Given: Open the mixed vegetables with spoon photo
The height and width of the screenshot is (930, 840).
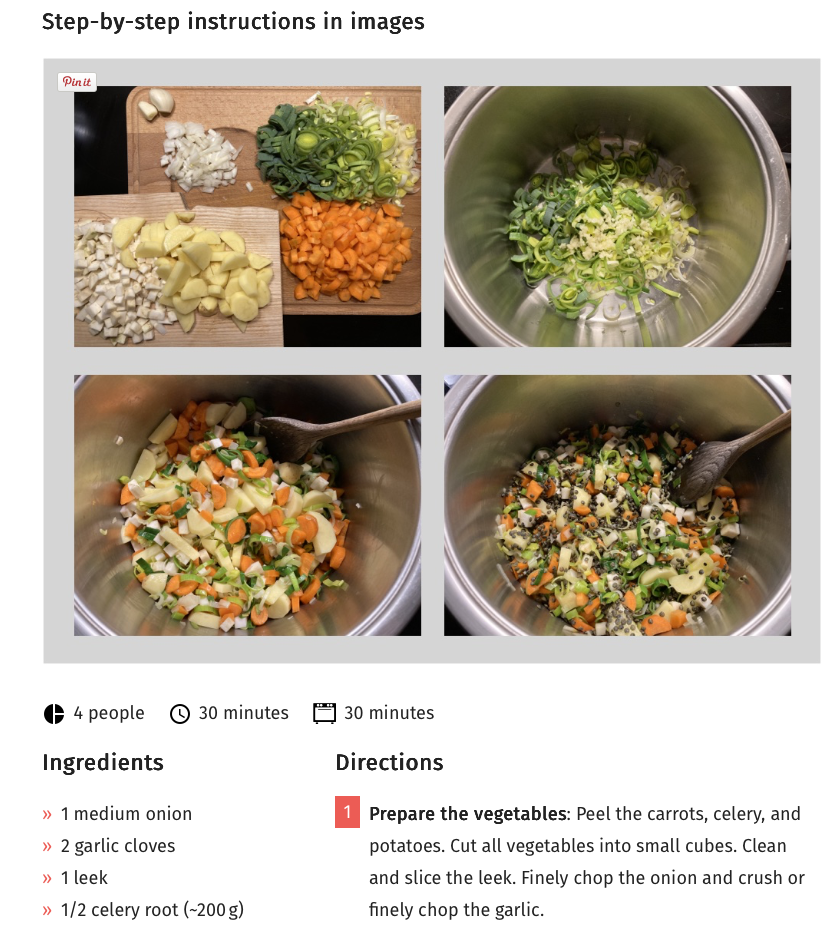Looking at the screenshot, I should coord(247,505).
